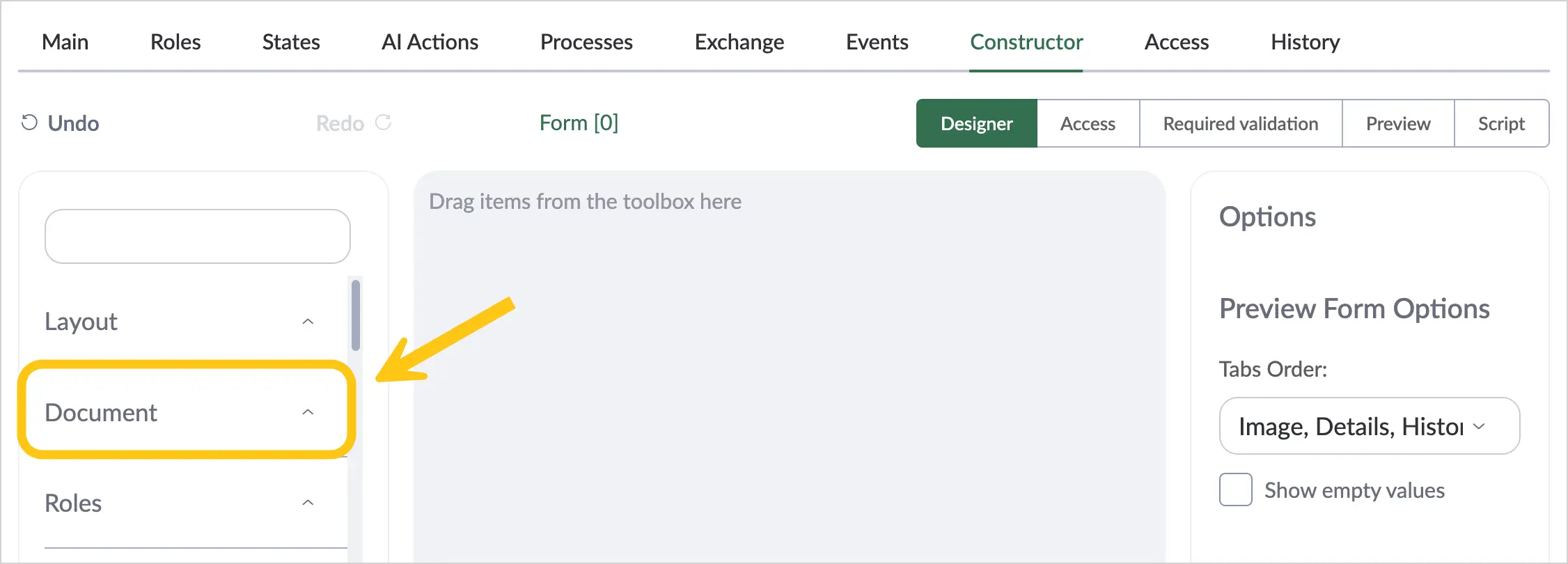The width and height of the screenshot is (1568, 564).
Task: Open the AI Actions tab
Action: (x=430, y=42)
